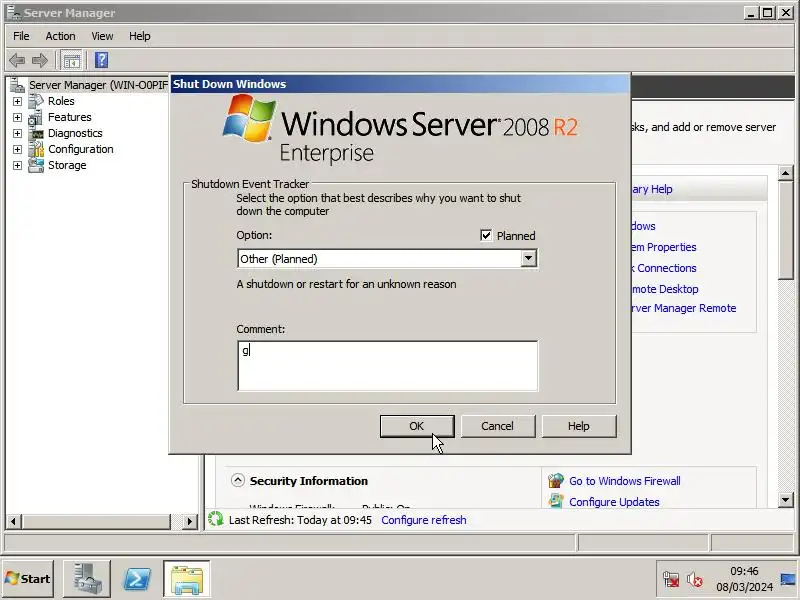Click the Show Desktop tray icon
800x600 pixels.
click(788, 579)
